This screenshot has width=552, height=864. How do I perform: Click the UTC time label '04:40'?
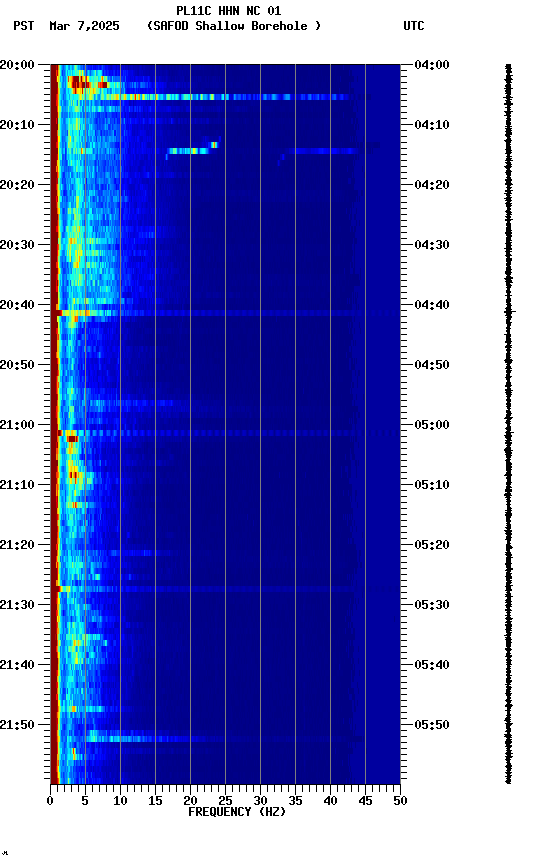pos(432,305)
